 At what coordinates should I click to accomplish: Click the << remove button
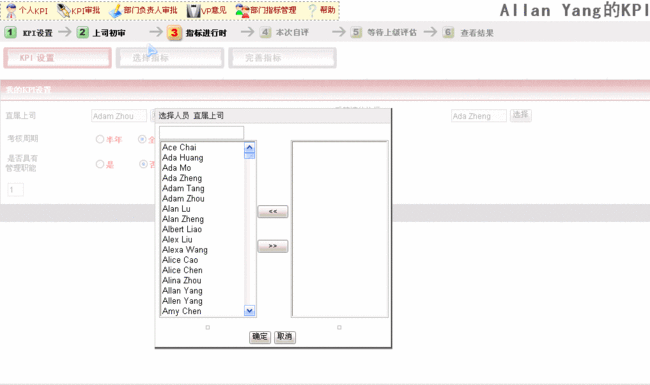[273, 211]
